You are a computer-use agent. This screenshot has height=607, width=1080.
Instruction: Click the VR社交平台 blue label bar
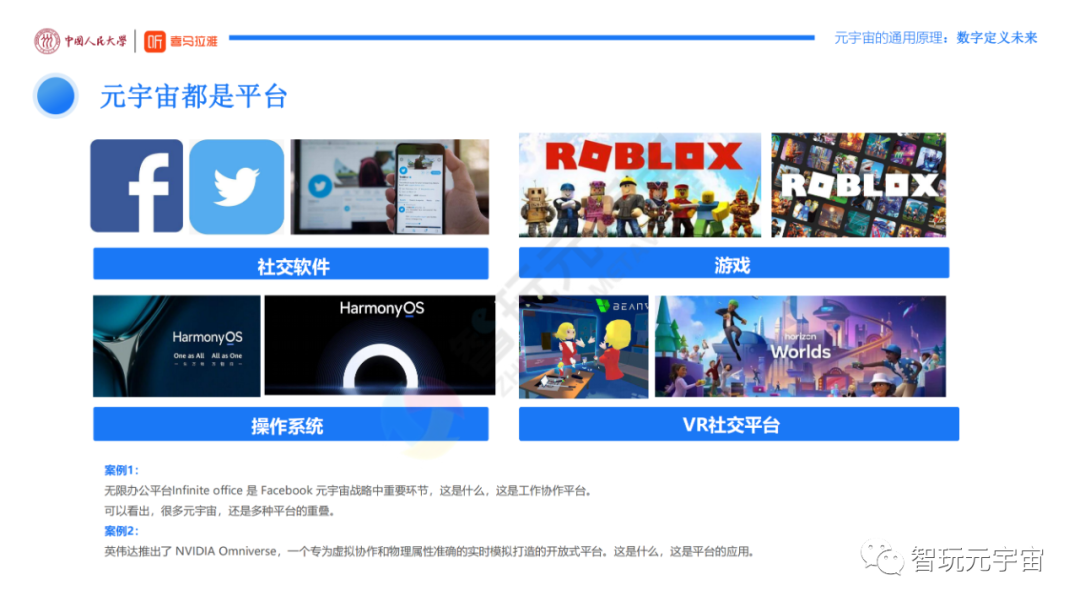tap(739, 424)
